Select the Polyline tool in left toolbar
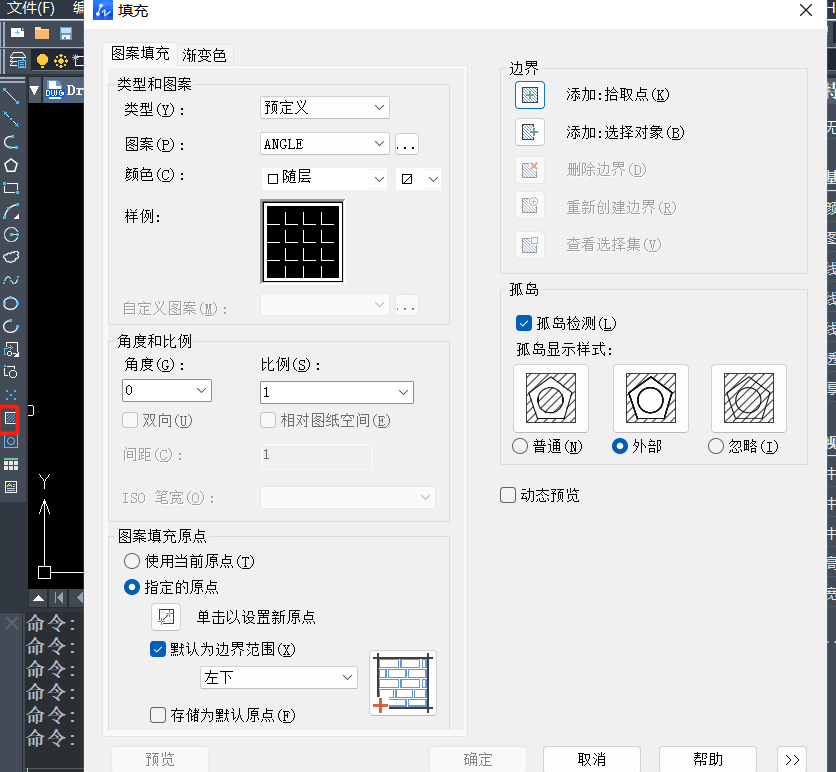 pyautogui.click(x=11, y=142)
